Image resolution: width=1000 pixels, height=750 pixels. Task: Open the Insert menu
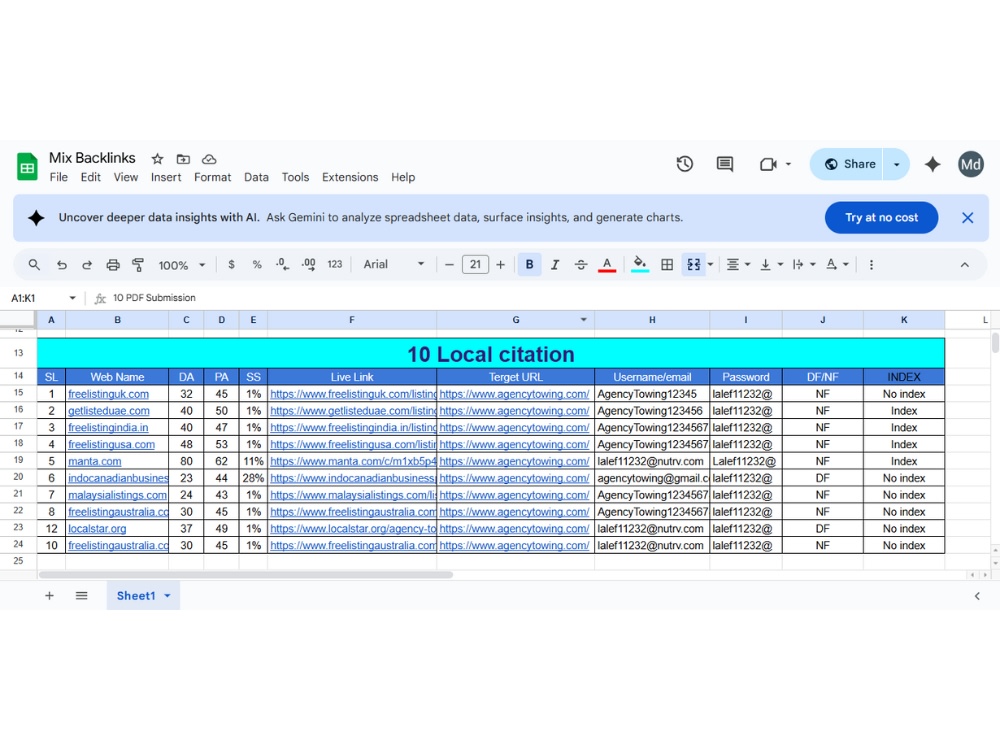tap(166, 177)
